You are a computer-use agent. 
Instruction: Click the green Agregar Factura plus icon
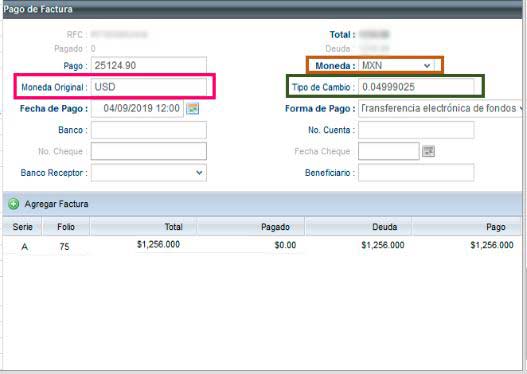pos(13,204)
